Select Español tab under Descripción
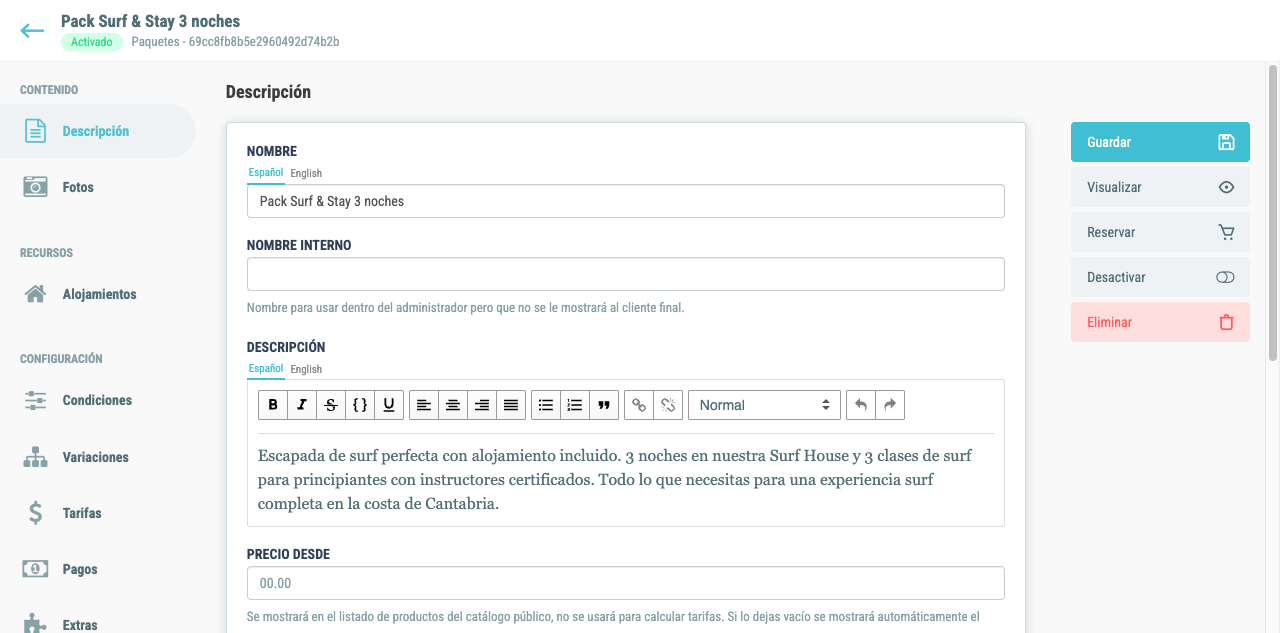Image resolution: width=1280 pixels, height=633 pixels. [266, 369]
